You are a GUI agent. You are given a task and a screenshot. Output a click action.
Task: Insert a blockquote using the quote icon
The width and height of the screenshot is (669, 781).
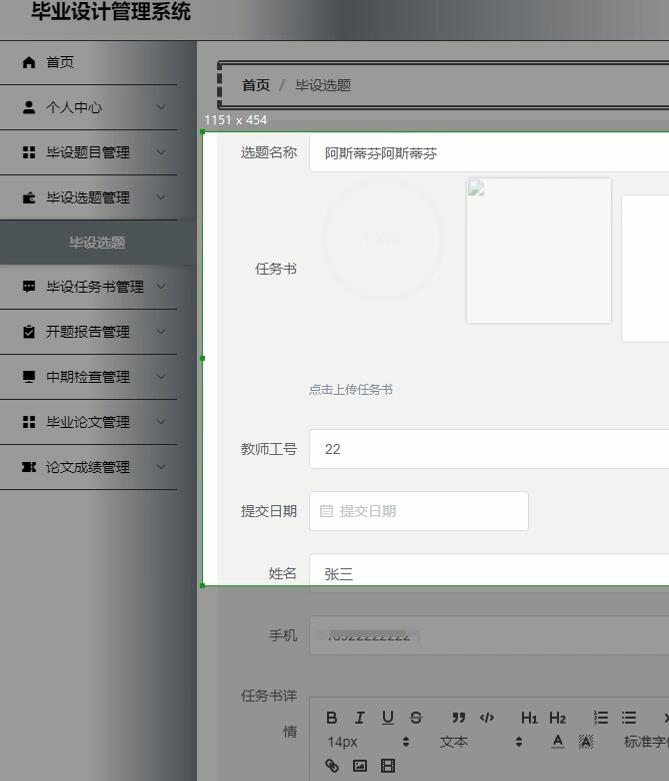pyautogui.click(x=458, y=717)
